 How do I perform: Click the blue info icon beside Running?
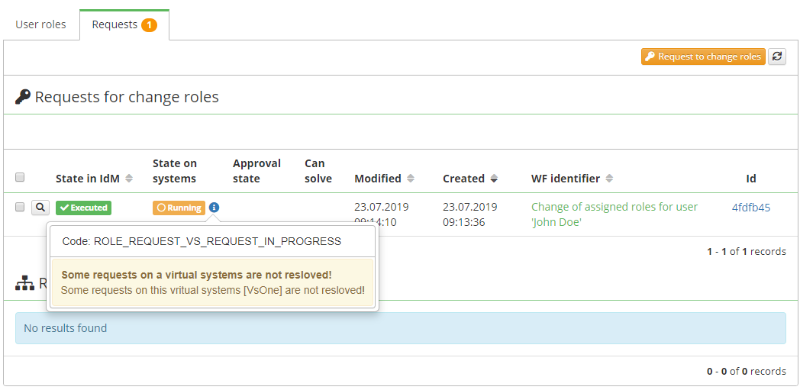214,208
